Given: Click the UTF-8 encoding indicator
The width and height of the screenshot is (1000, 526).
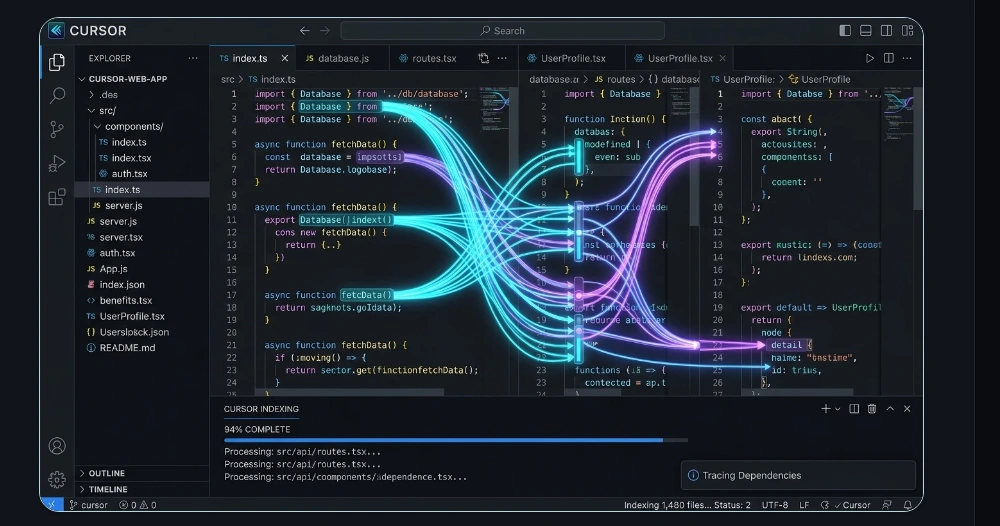Looking at the screenshot, I should 775,505.
